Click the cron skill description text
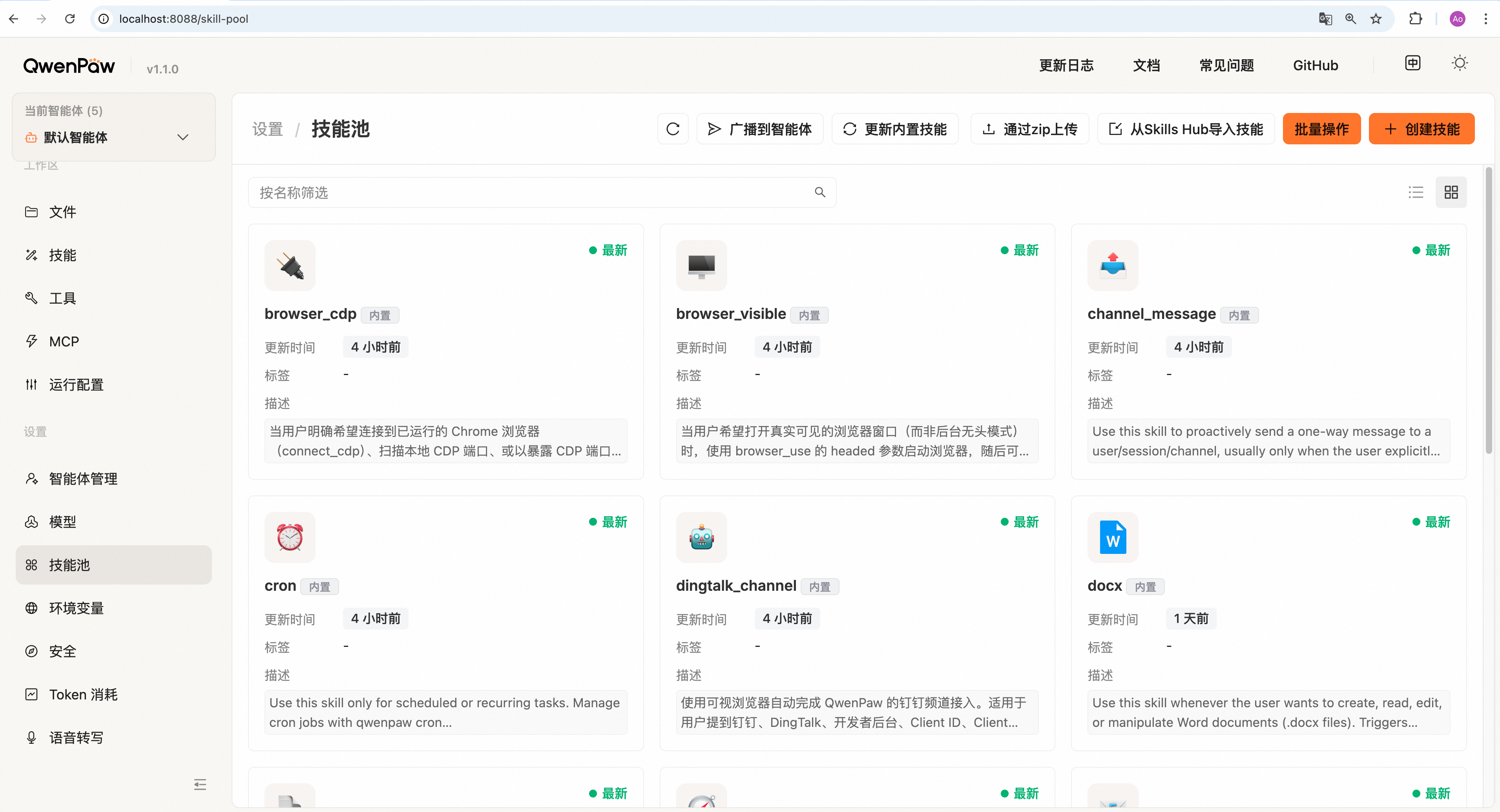The image size is (1500, 812). (445, 712)
